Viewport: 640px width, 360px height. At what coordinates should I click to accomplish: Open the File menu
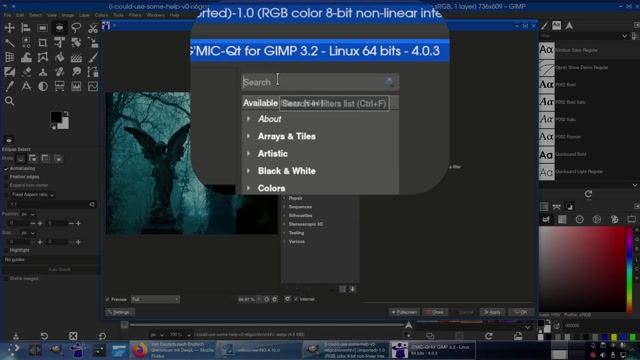tap(7, 15)
